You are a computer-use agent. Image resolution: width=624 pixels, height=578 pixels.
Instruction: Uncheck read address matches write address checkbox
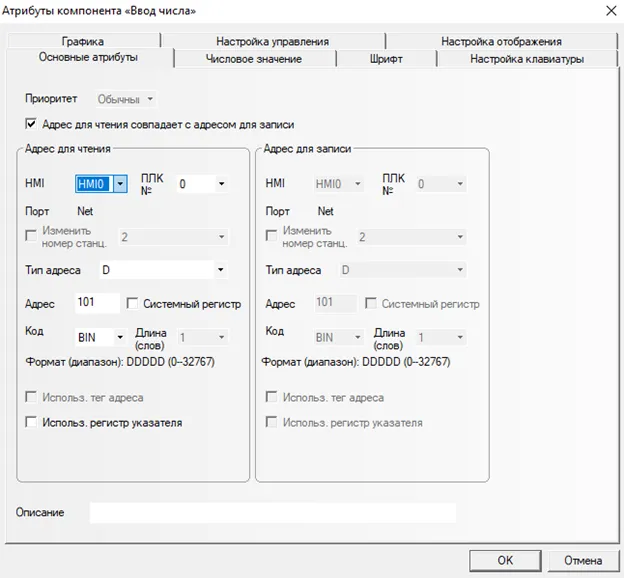point(31,124)
